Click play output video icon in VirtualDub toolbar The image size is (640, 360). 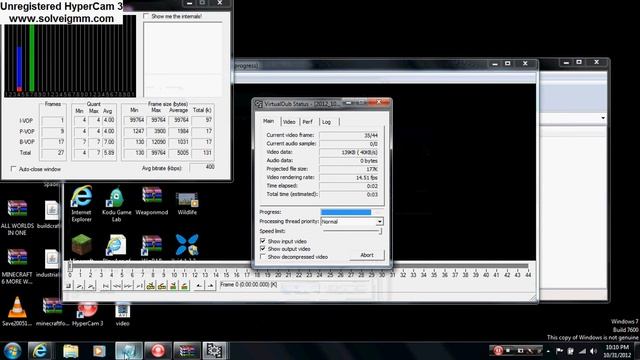click(91, 286)
